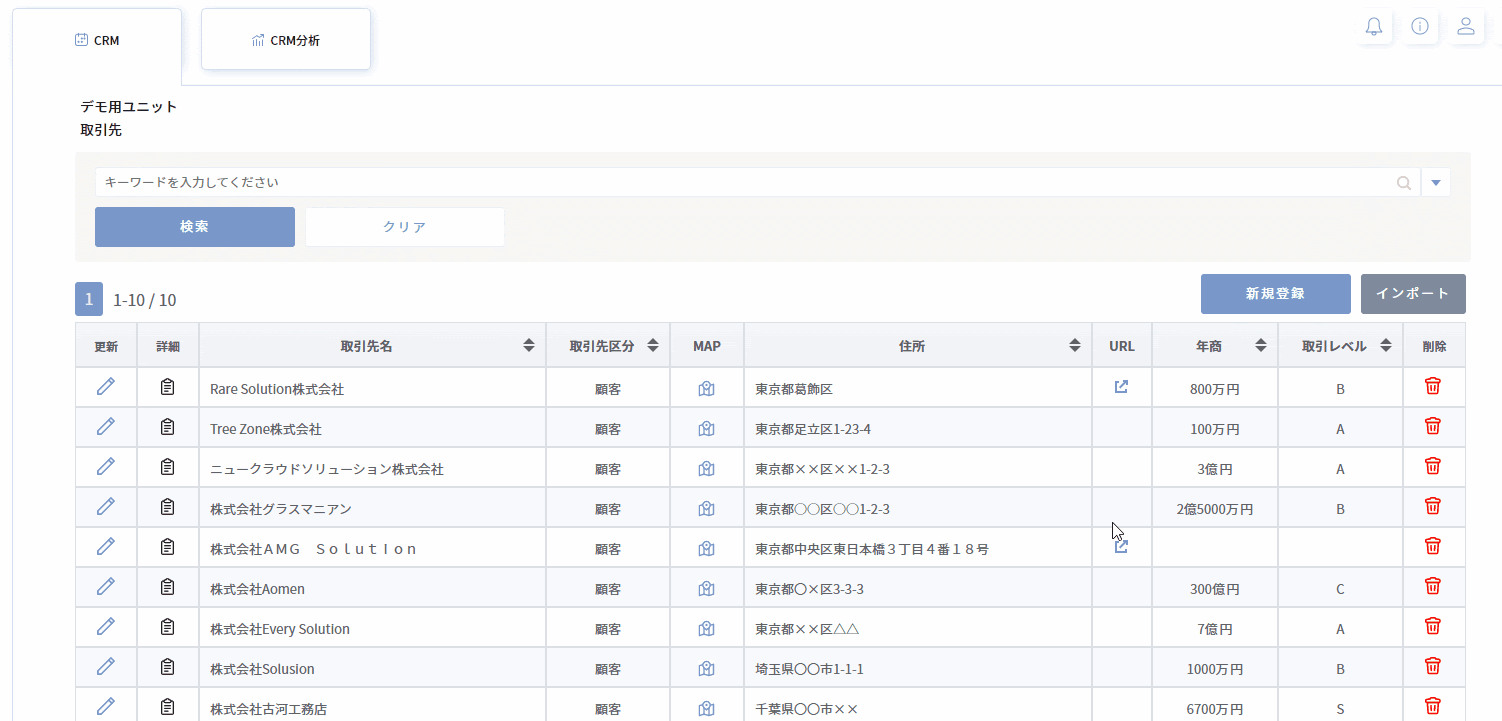The image size is (1502, 721).
Task: Switch to the CRM分析 tab
Action: tap(286, 41)
